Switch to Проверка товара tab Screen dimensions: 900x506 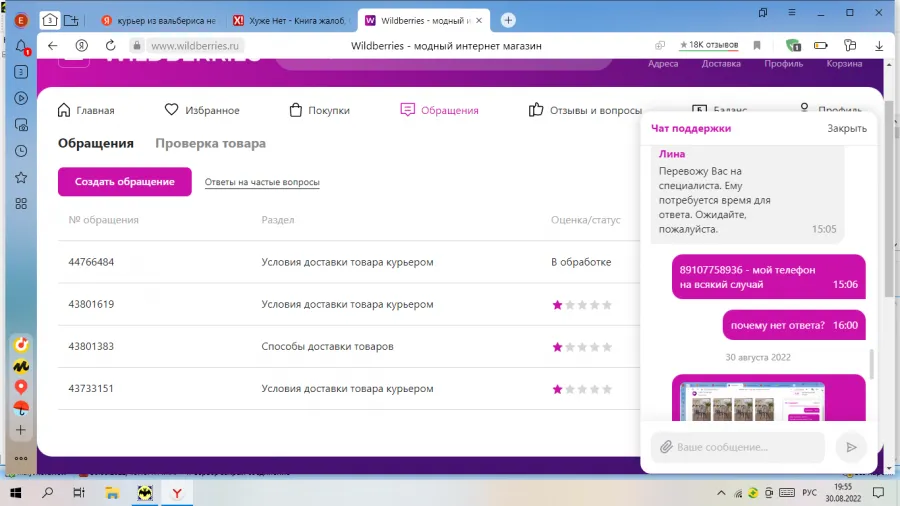211,143
